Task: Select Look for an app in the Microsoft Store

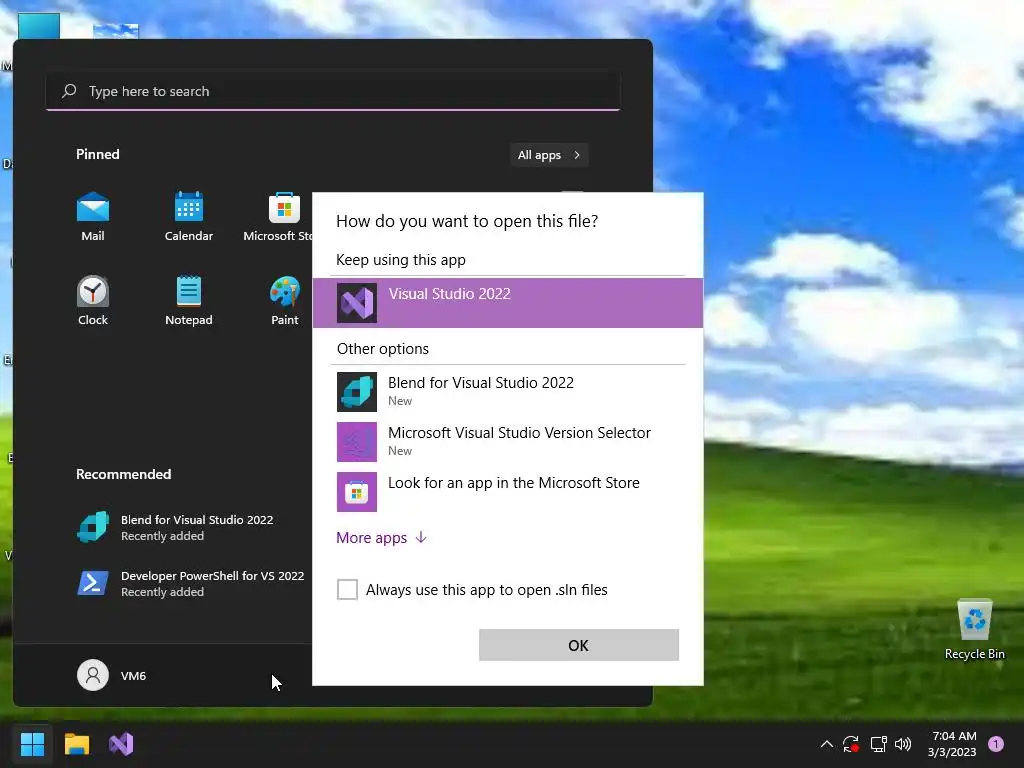Action: (x=507, y=491)
